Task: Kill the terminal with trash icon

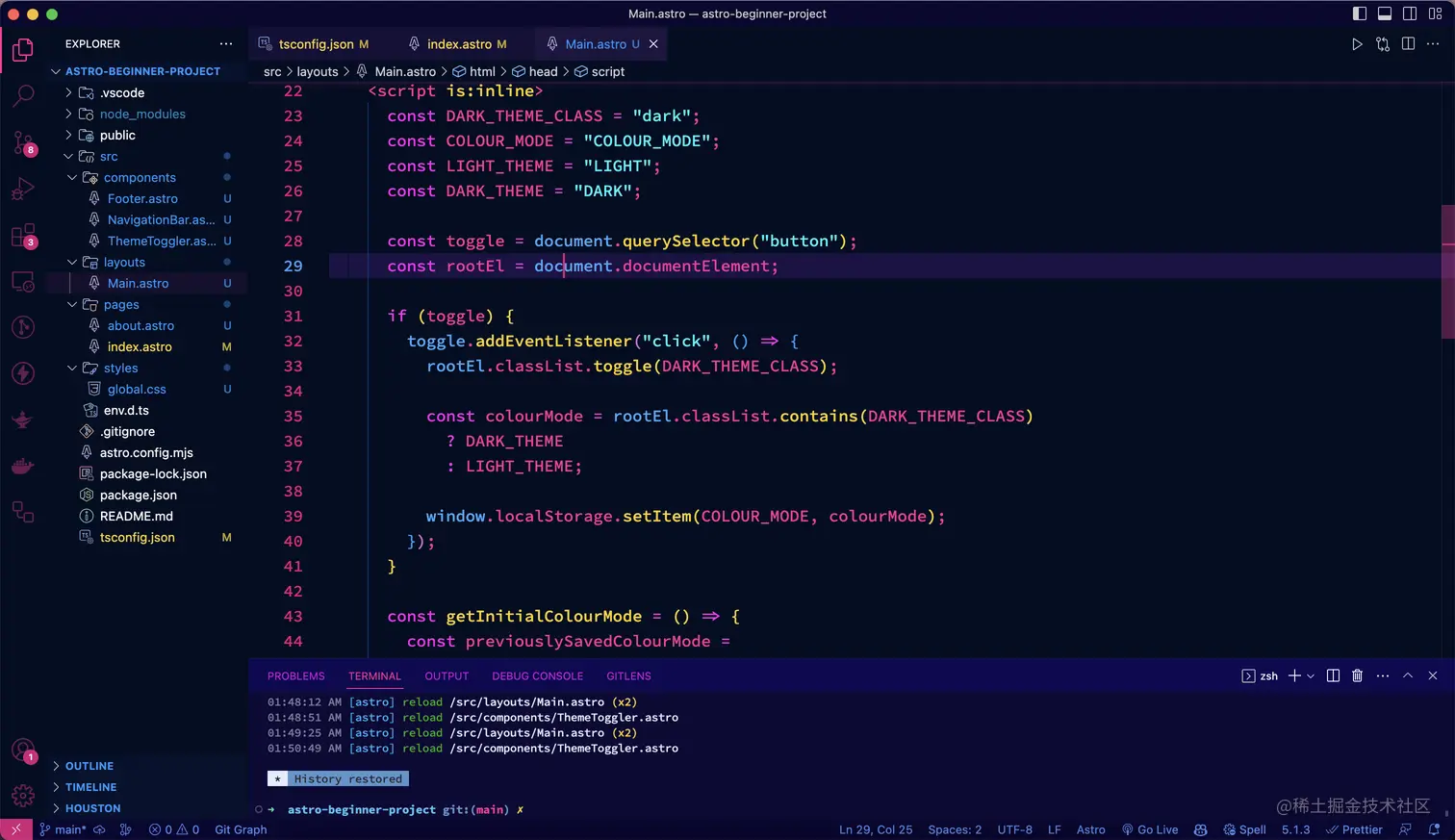Action: [1357, 675]
